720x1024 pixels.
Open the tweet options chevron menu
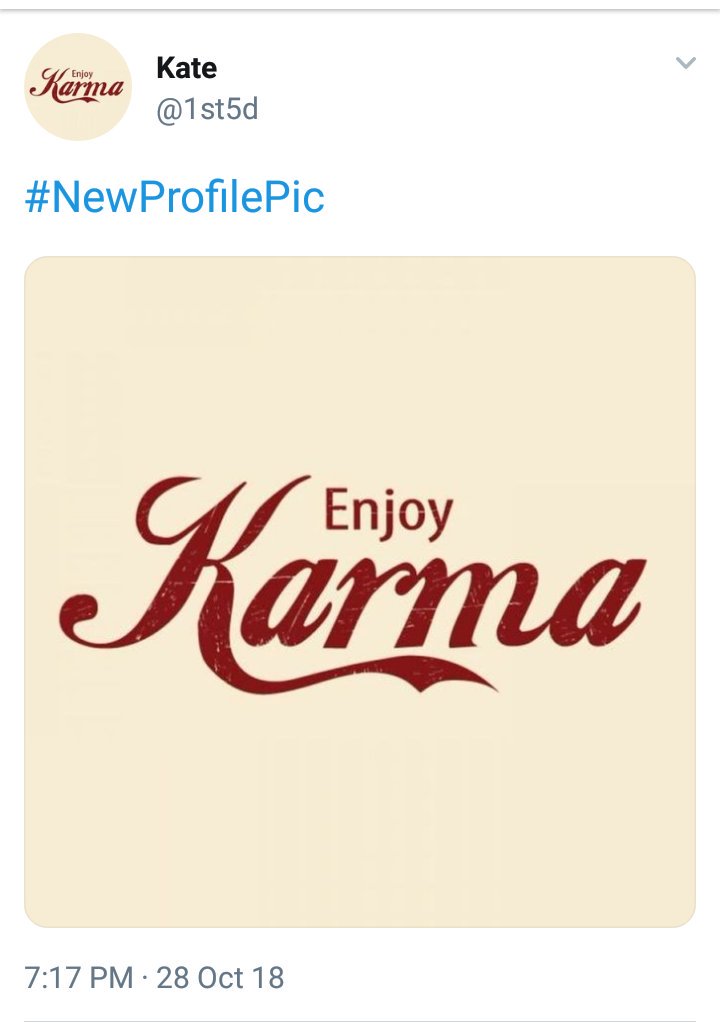685,64
